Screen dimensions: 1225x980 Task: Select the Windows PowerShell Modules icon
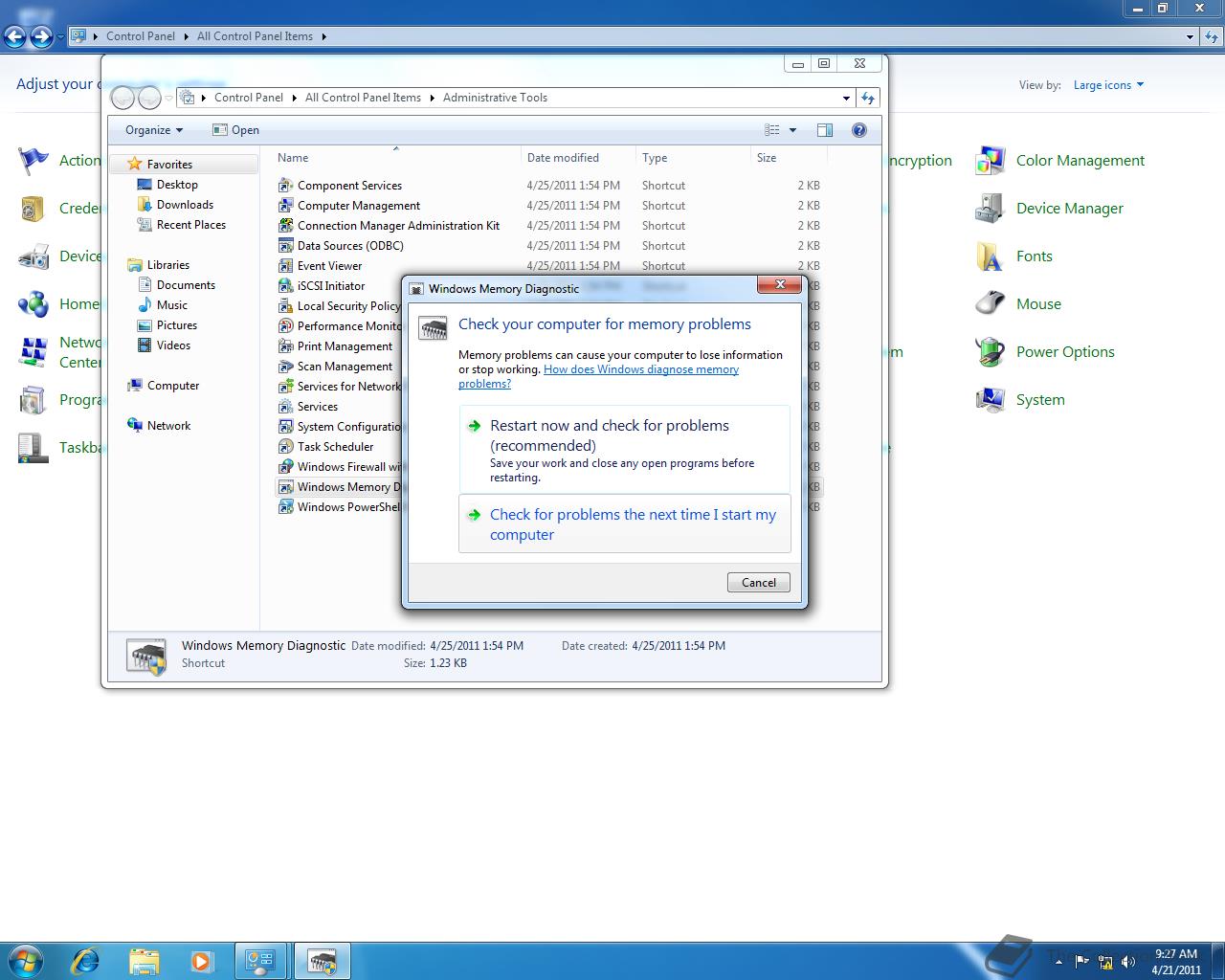click(x=285, y=506)
